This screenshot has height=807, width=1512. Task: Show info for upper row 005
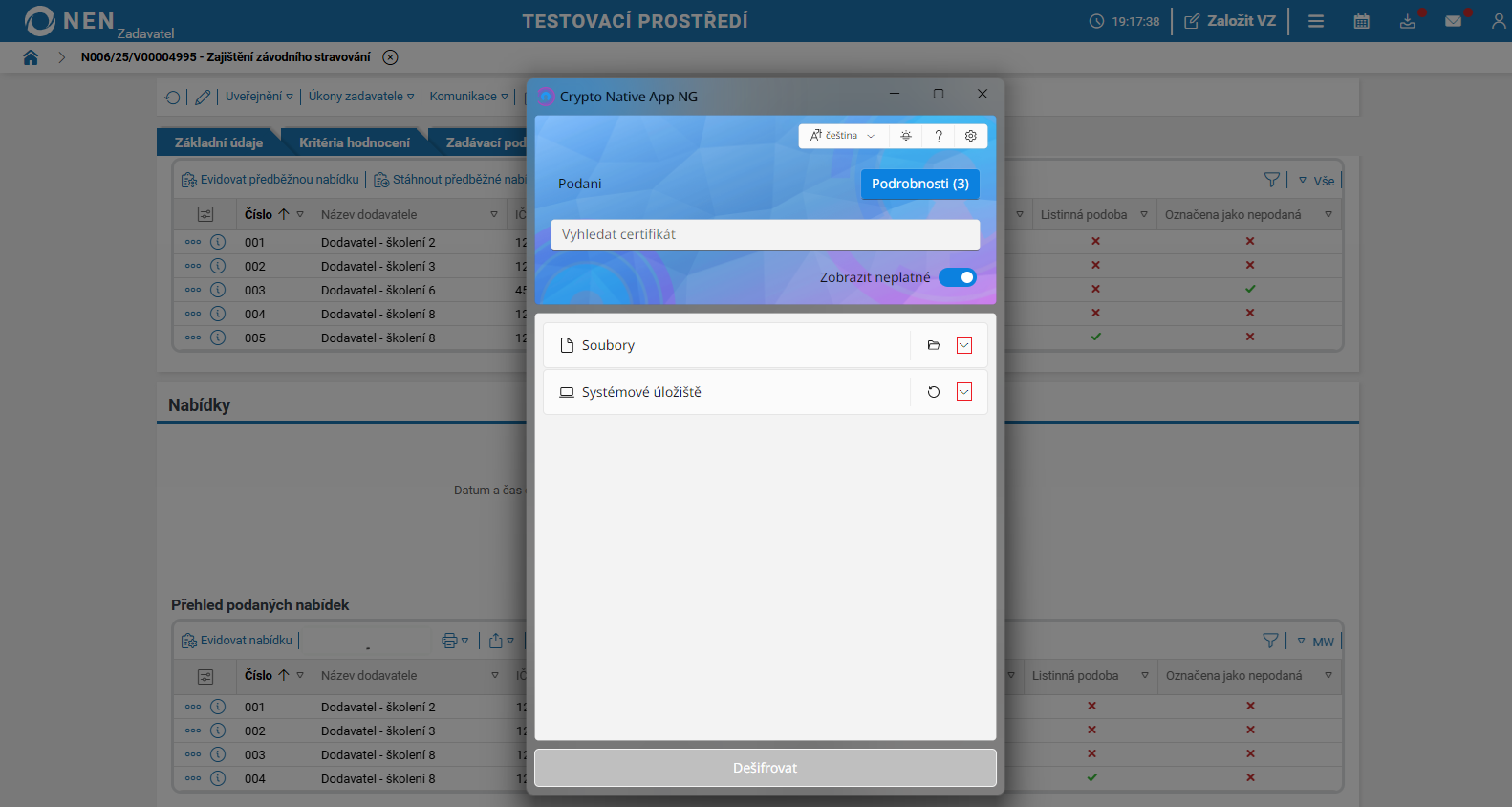coord(218,338)
